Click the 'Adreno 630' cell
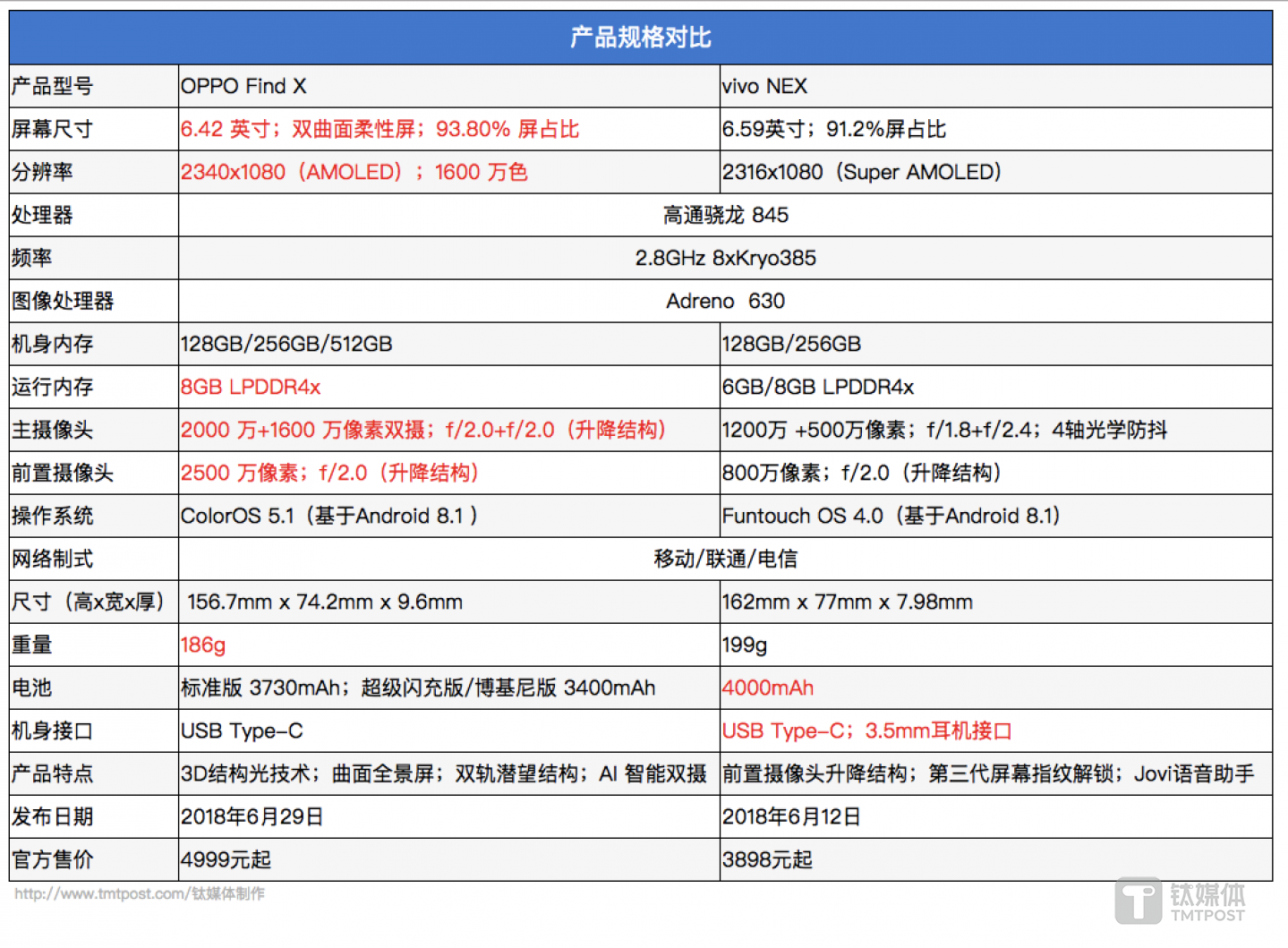The image size is (1288, 948). 726,301
